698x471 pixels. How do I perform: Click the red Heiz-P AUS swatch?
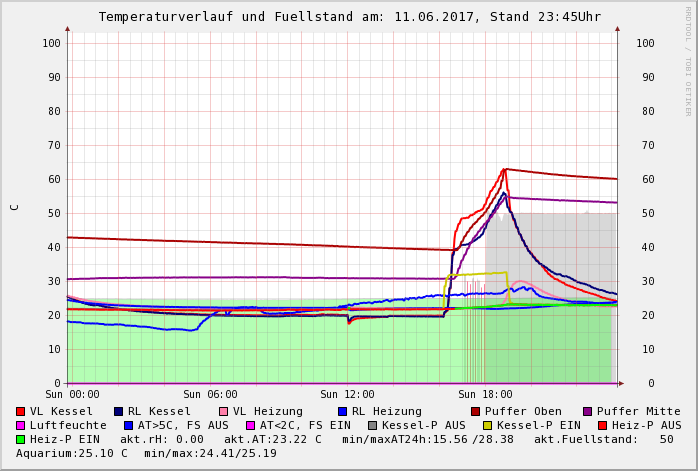coord(602,425)
